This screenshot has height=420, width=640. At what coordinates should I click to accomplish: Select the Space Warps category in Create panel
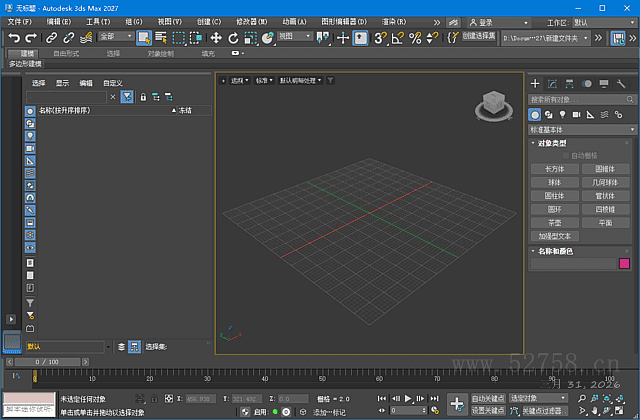coord(604,115)
